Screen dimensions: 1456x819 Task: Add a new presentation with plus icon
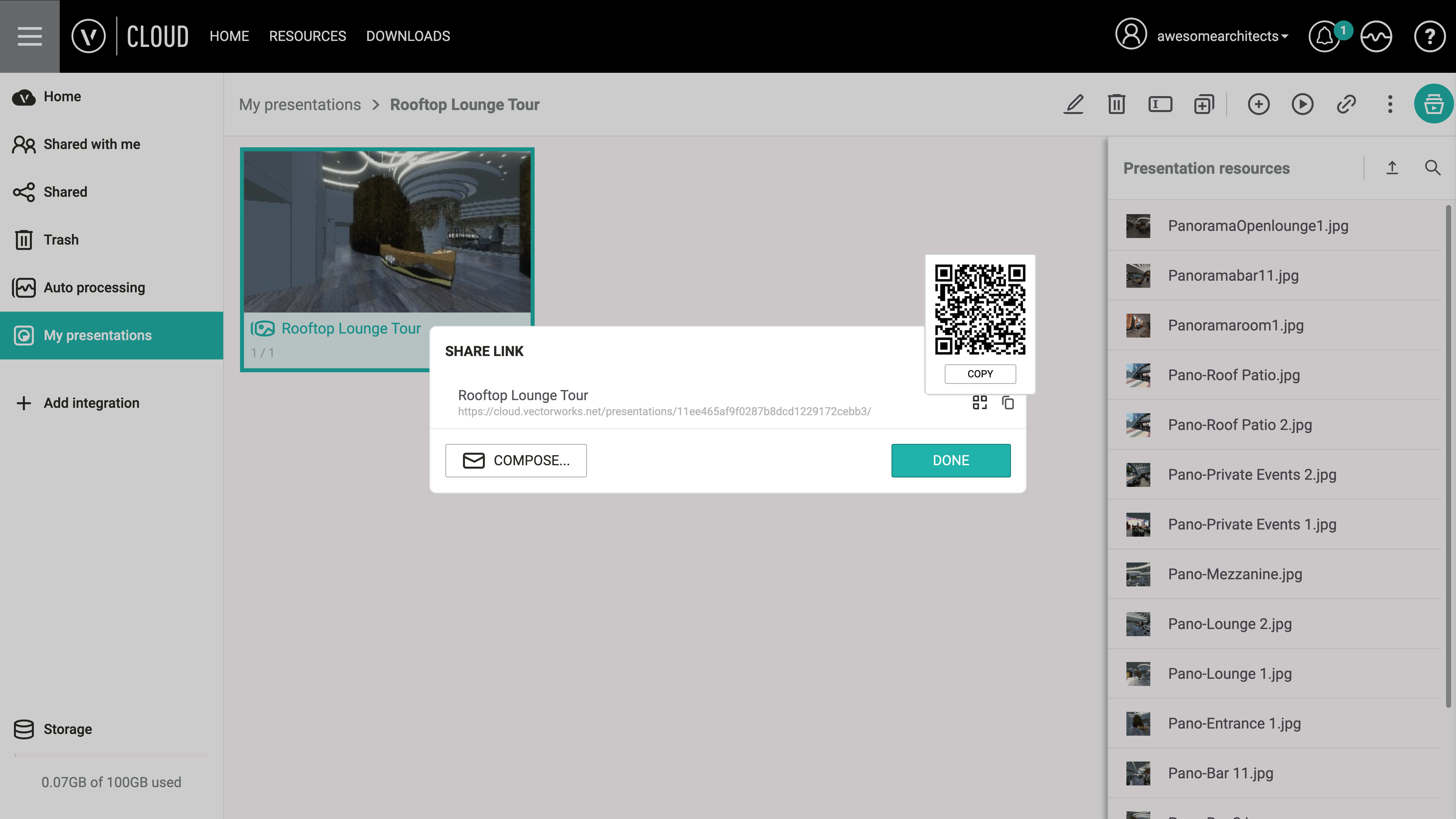tap(1259, 105)
